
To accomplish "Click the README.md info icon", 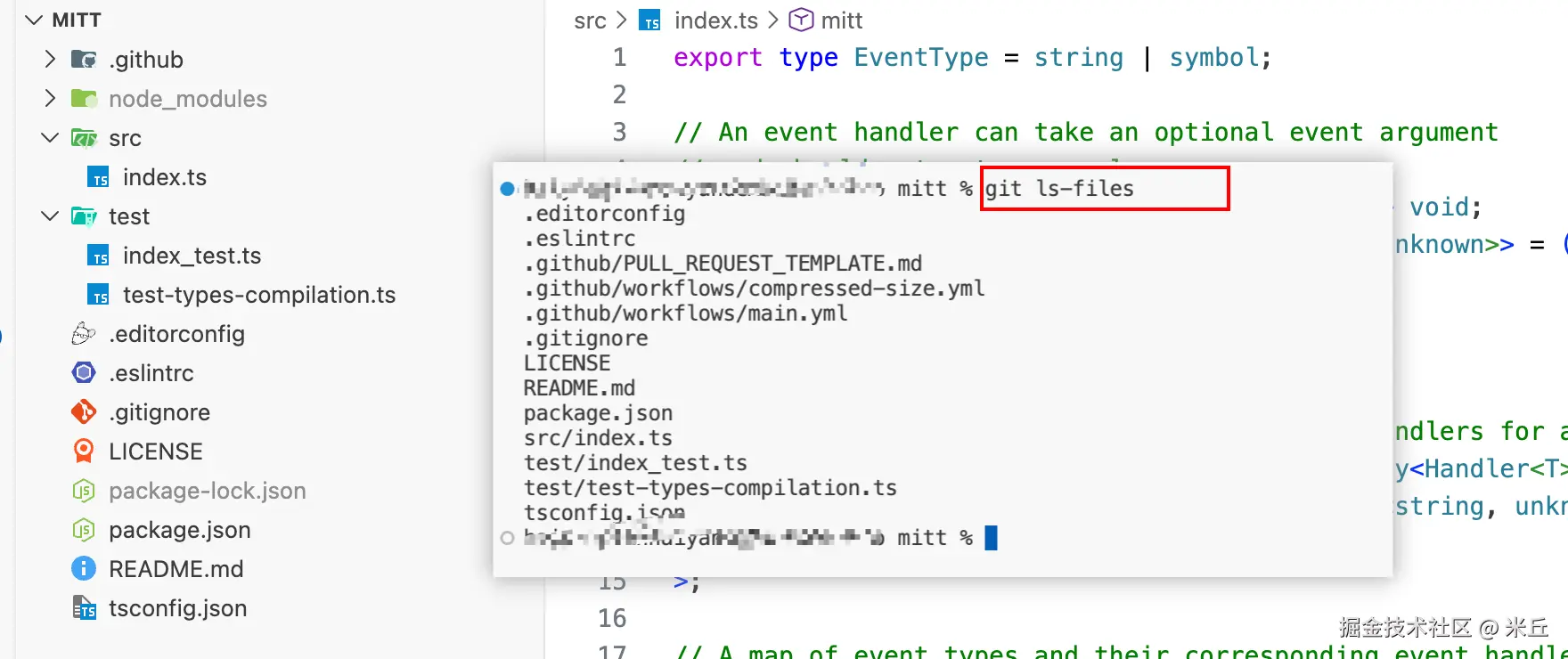I will (84, 569).
